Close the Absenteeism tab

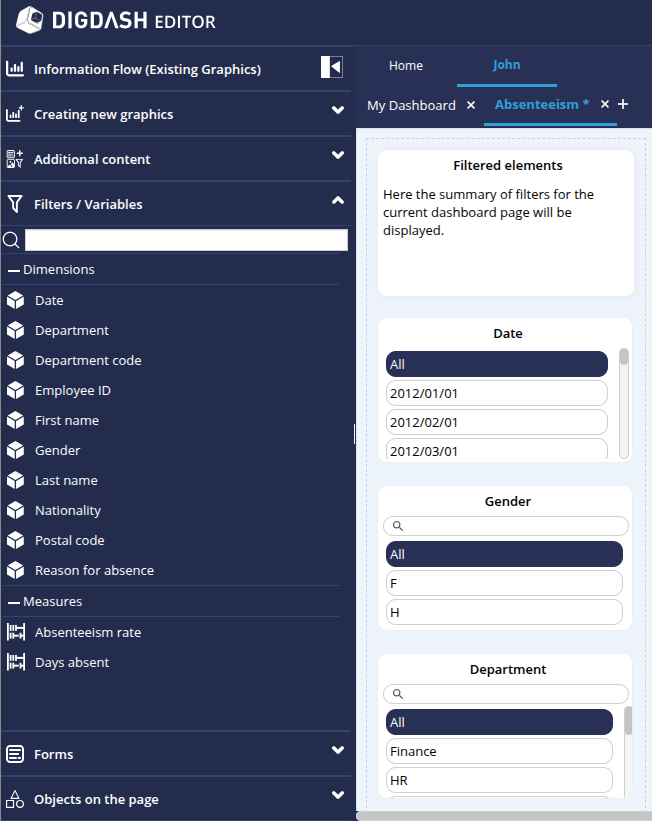[x=605, y=104]
